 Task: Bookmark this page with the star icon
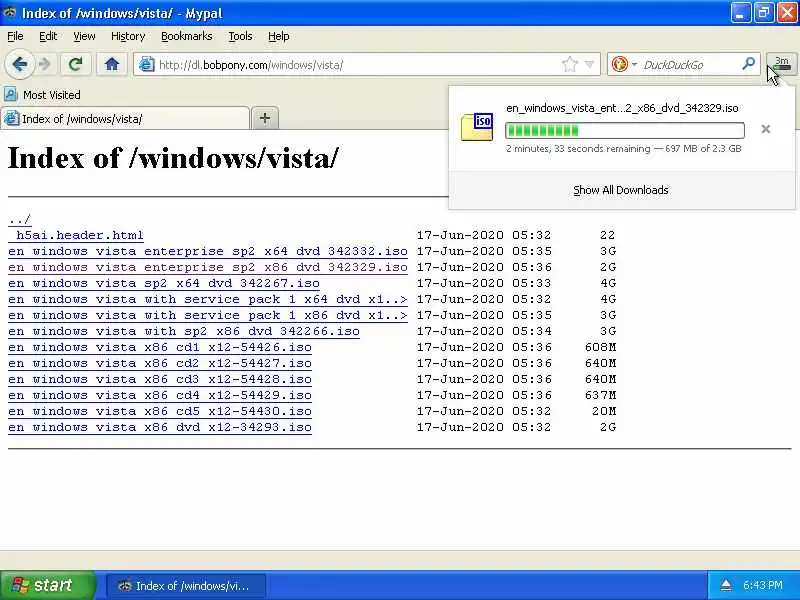coord(569,65)
